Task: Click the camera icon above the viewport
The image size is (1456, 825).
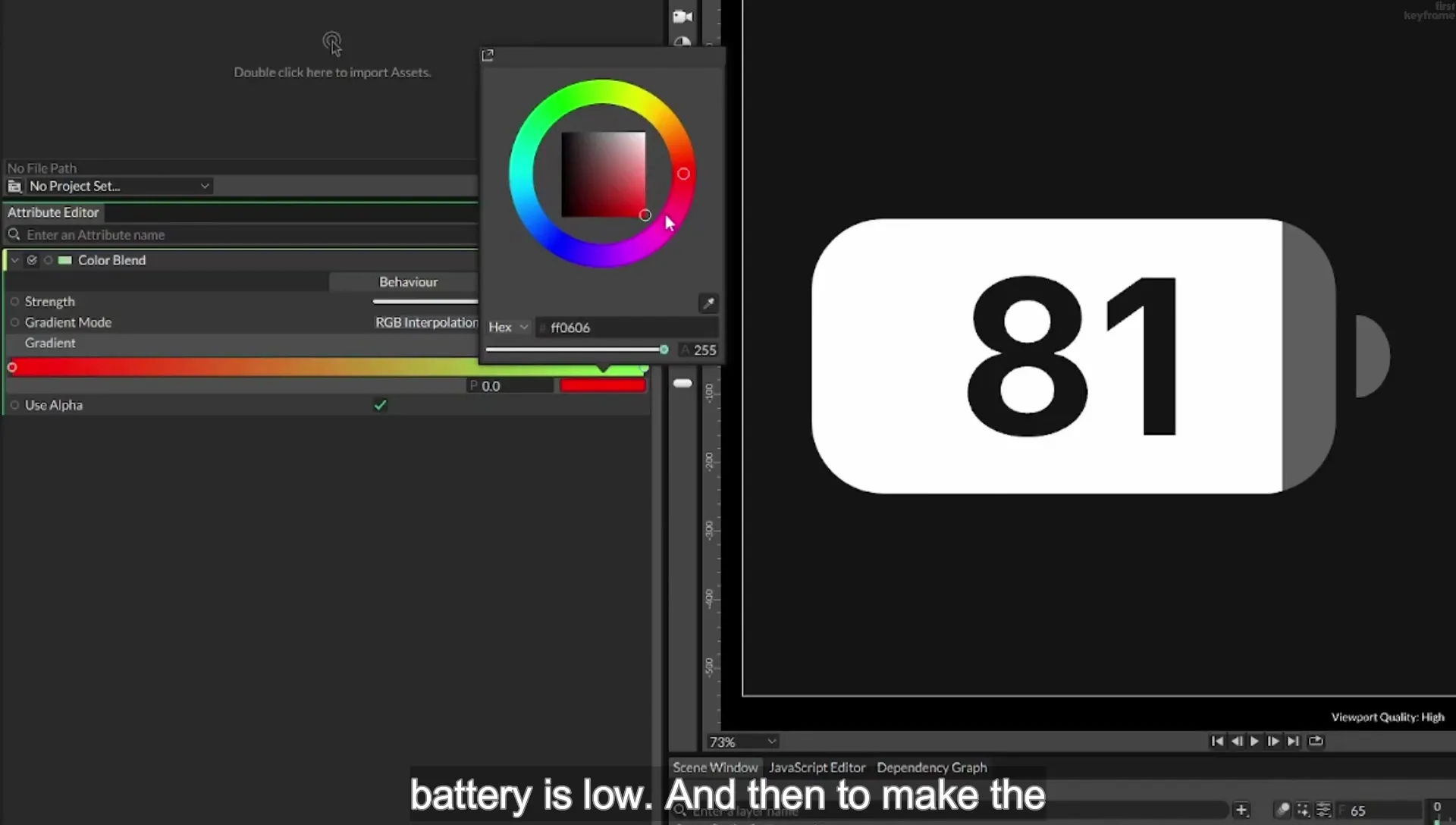Action: [682, 17]
